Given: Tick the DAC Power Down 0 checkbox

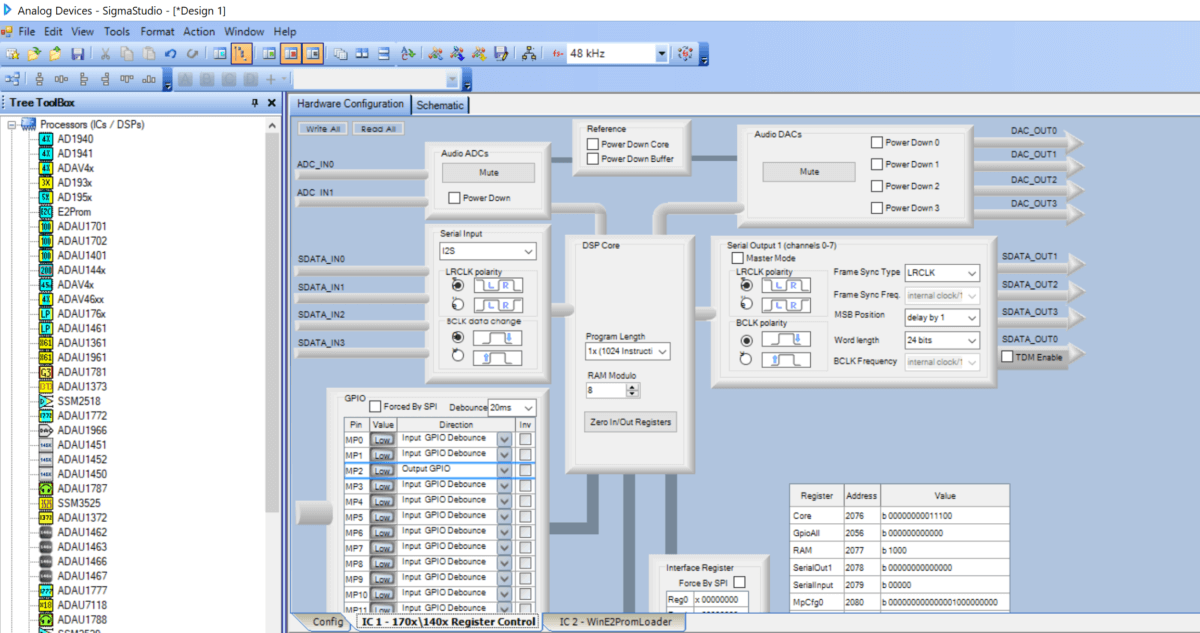Looking at the screenshot, I should pos(877,142).
